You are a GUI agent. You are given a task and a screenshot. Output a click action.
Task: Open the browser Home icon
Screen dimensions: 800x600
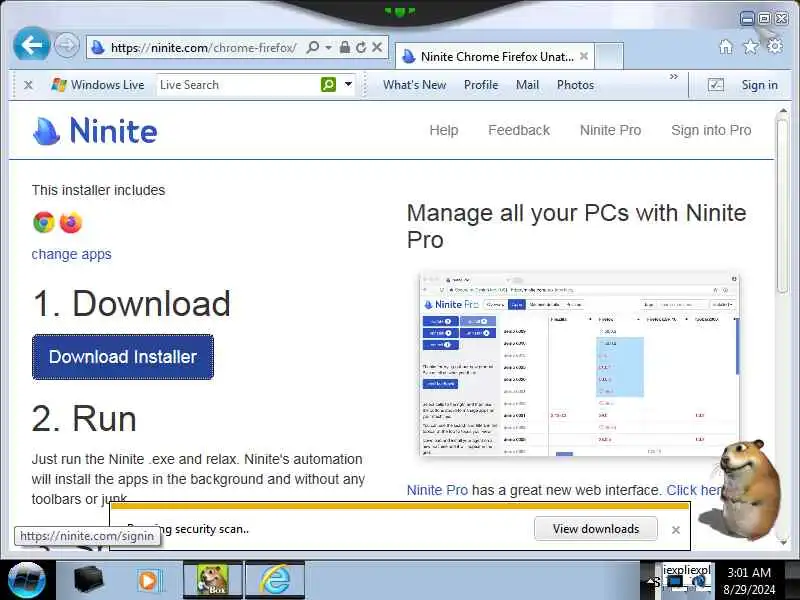pyautogui.click(x=726, y=47)
